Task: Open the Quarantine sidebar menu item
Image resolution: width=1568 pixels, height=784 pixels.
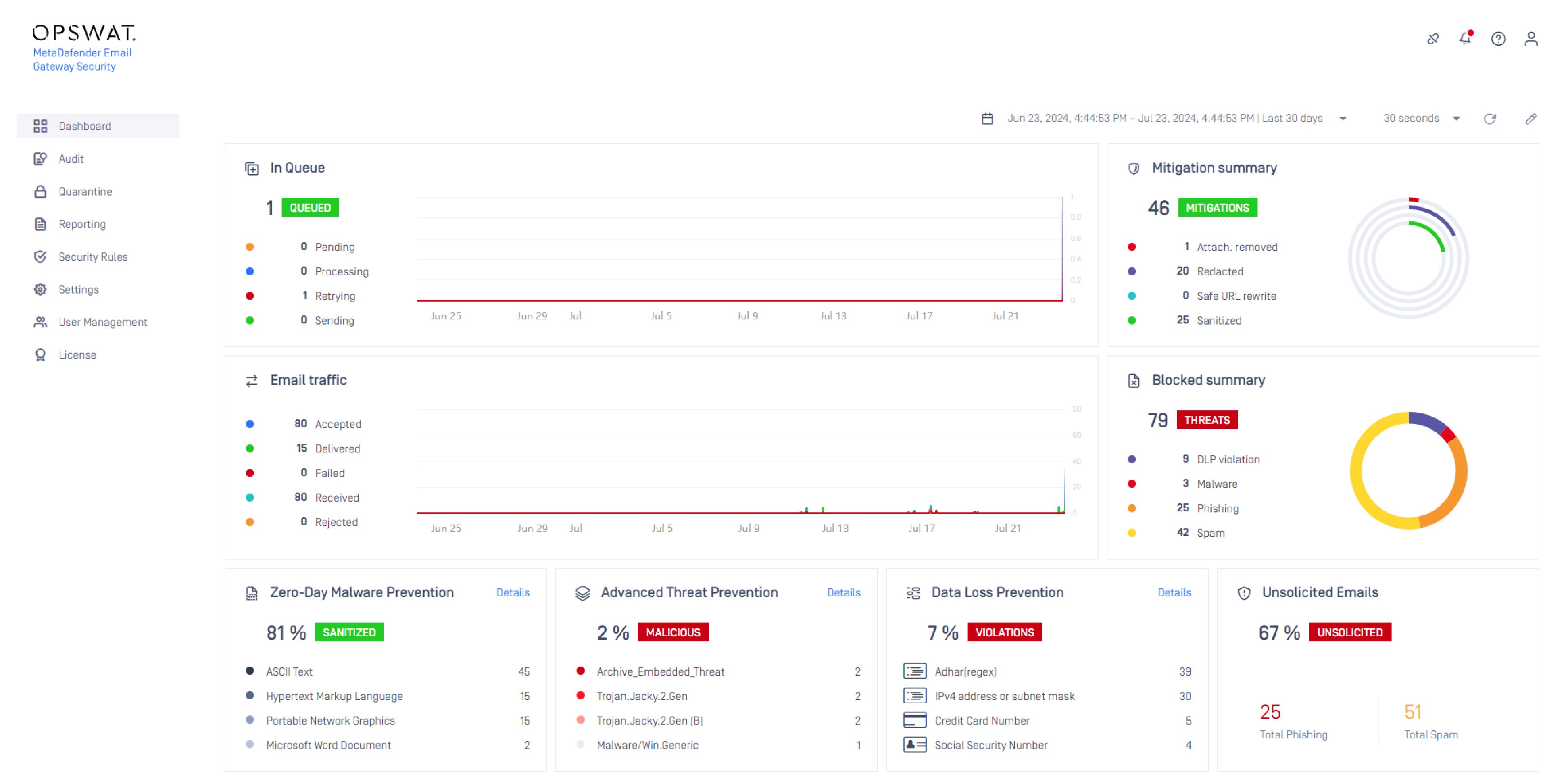Action: pyautogui.click(x=85, y=192)
